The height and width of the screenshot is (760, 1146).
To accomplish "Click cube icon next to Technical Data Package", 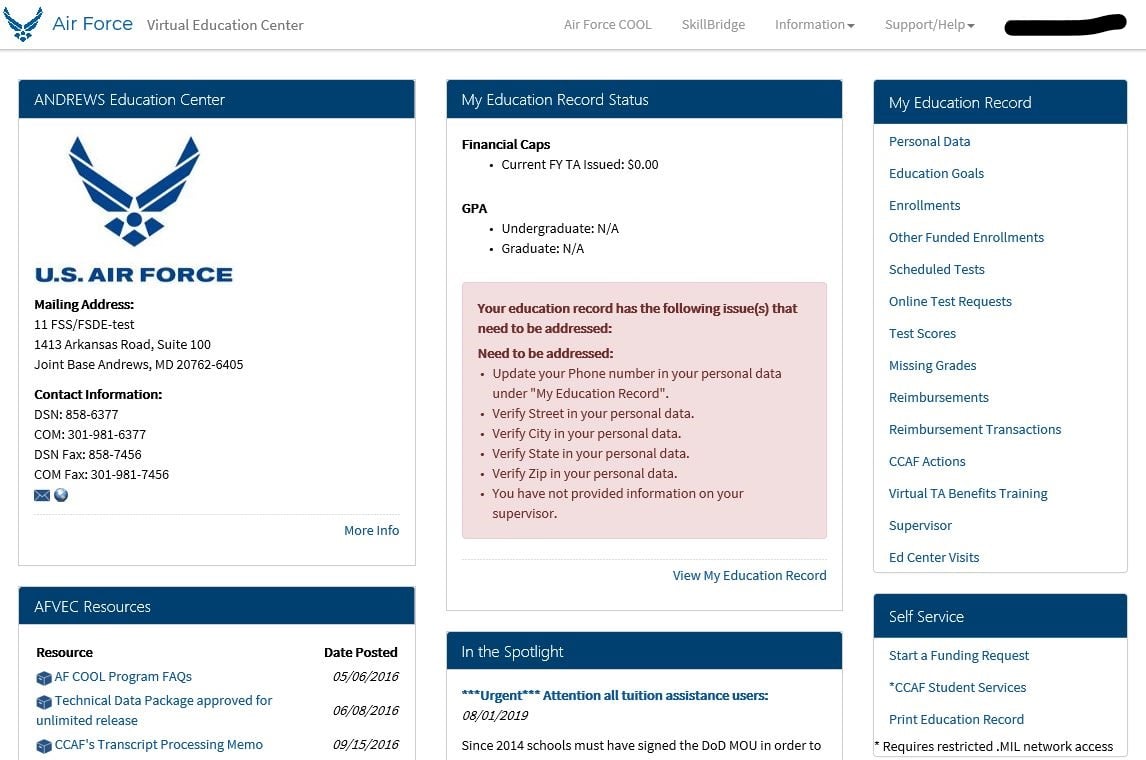I will [44, 702].
